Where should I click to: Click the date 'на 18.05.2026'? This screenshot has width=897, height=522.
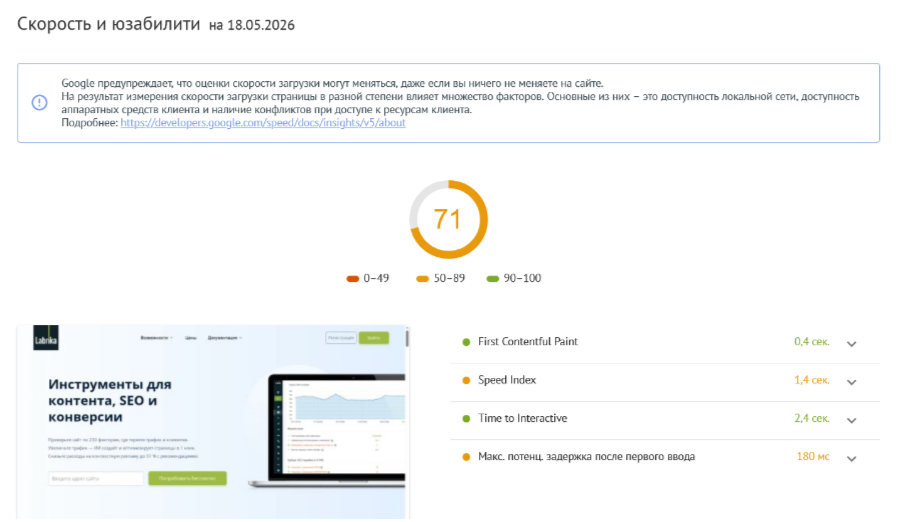point(252,25)
